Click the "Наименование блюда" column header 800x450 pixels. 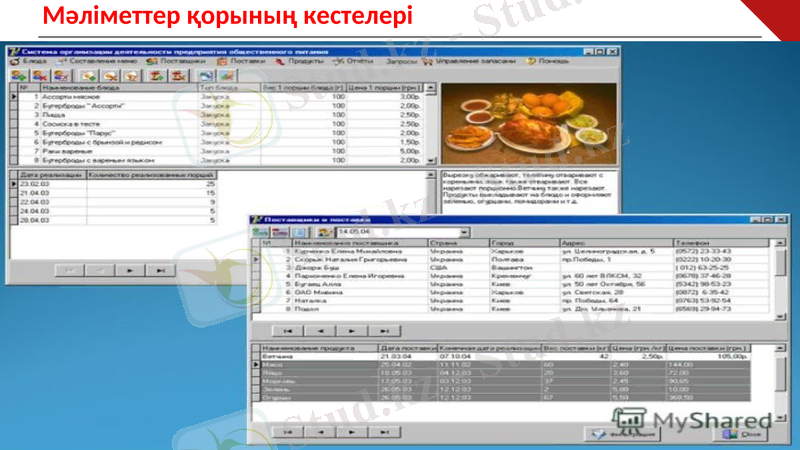[x=119, y=88]
